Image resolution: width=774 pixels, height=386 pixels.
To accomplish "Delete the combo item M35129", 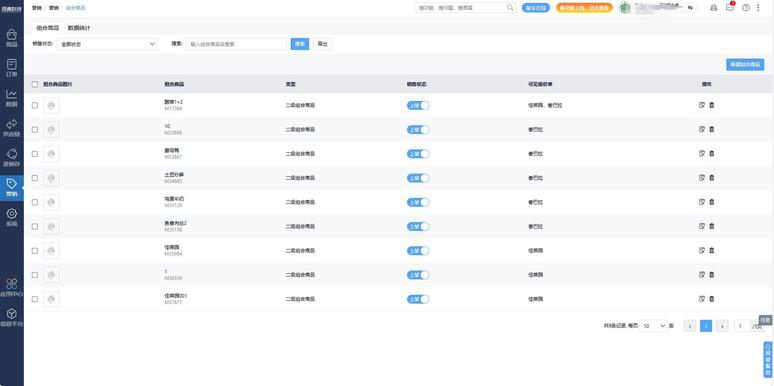I will pyautogui.click(x=711, y=202).
